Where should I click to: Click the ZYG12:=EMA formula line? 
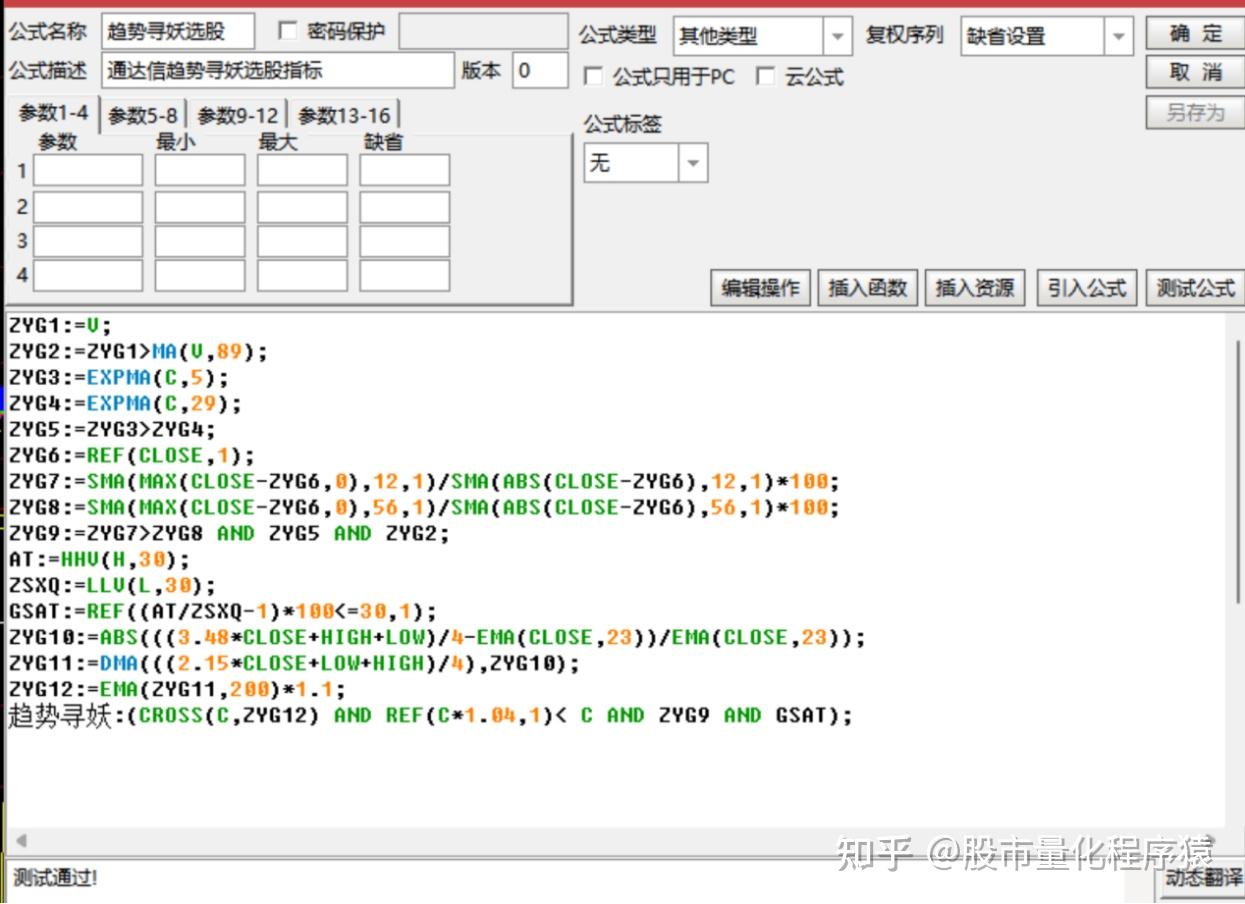(x=177, y=689)
